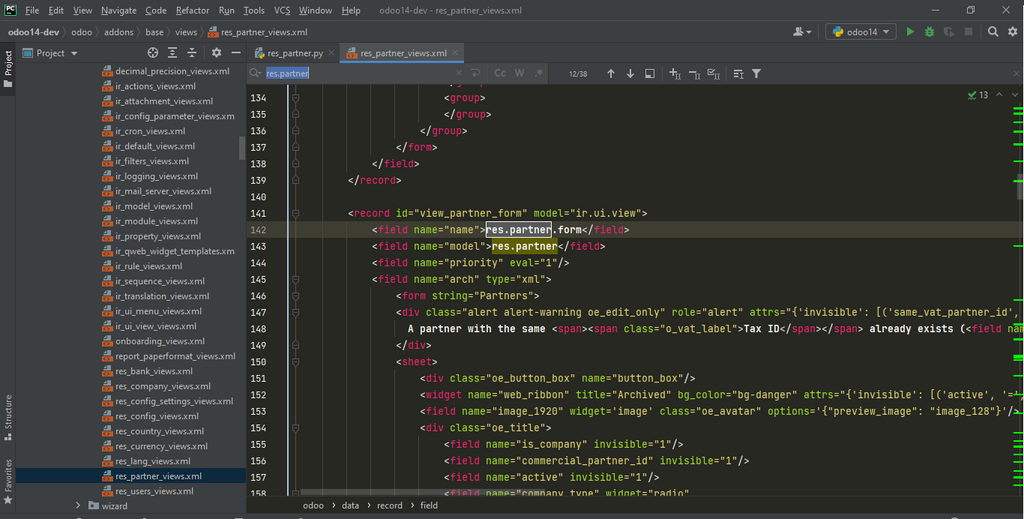Open Search Everywhere magnifier
The image size is (1024, 519).
click(x=993, y=32)
